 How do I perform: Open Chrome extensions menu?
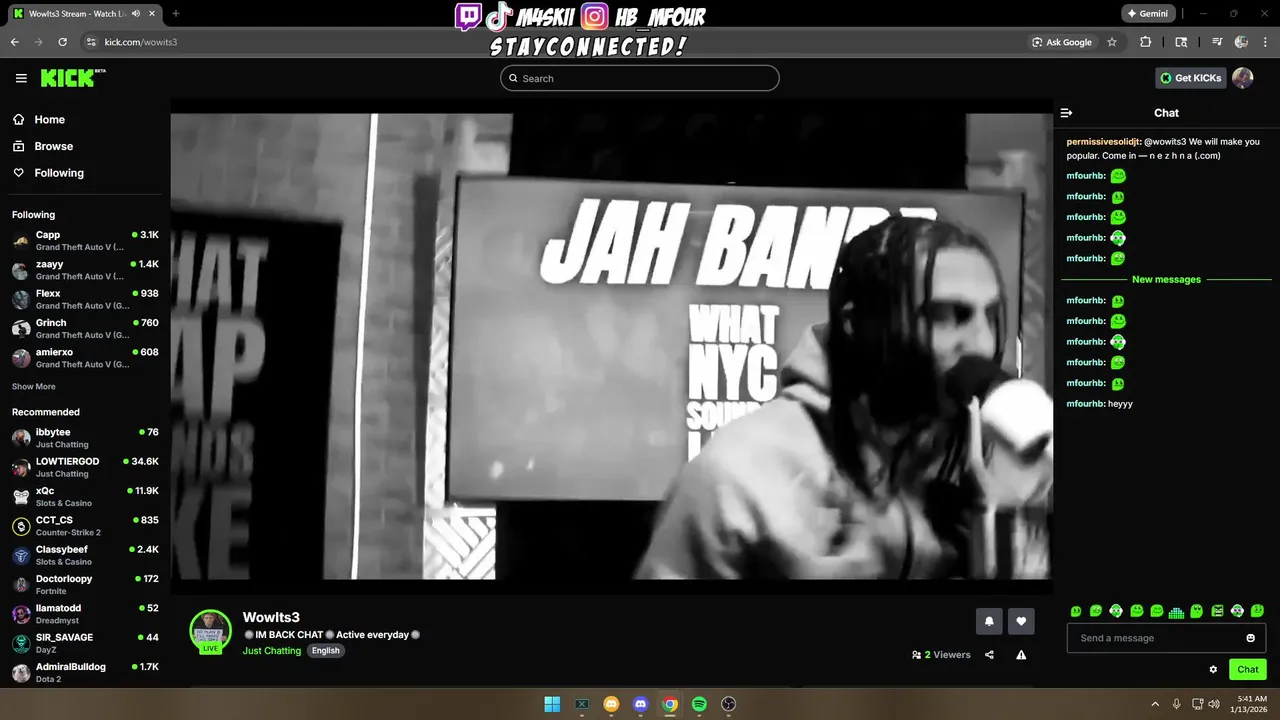[1146, 42]
